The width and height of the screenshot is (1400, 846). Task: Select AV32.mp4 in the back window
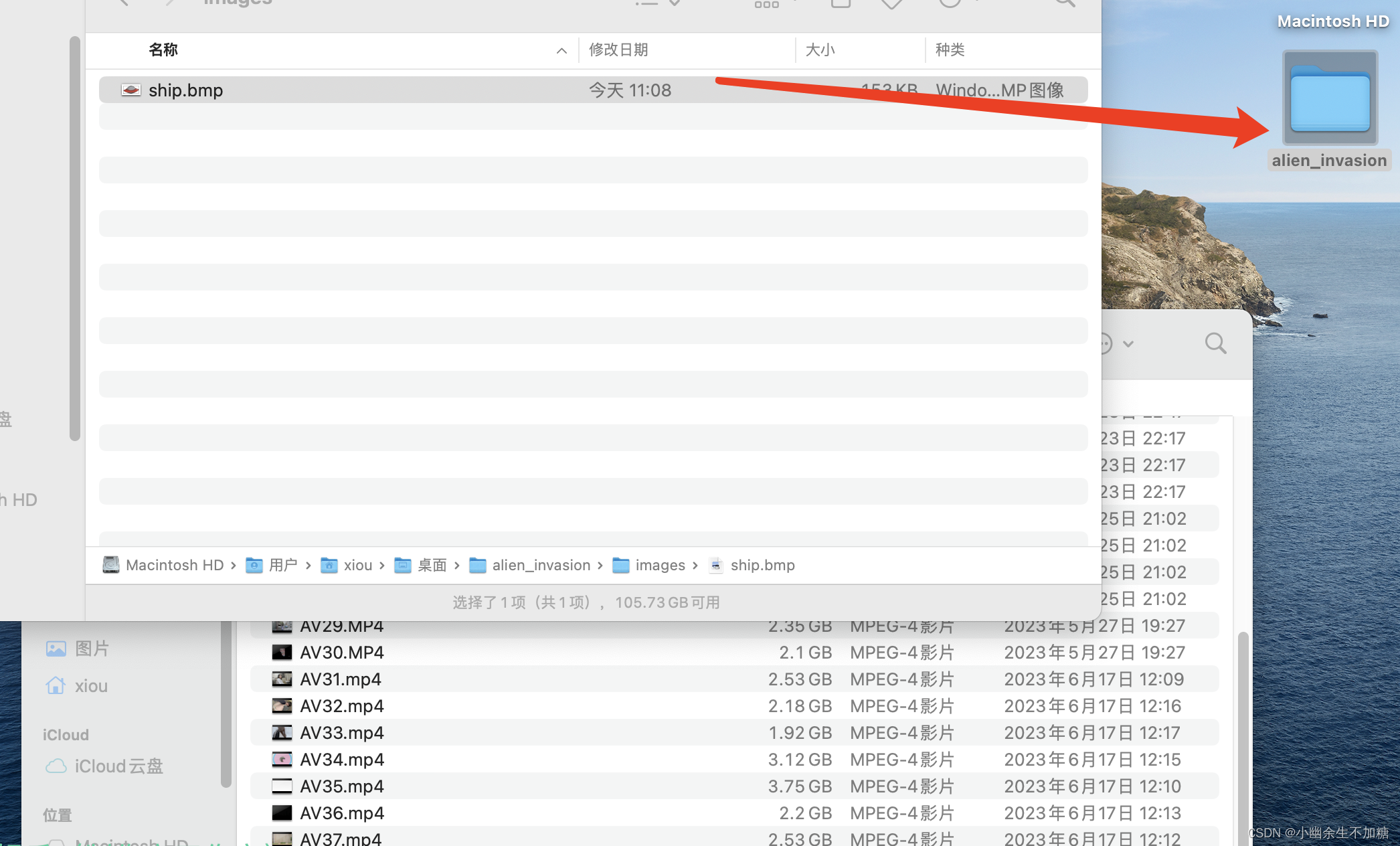(734, 705)
